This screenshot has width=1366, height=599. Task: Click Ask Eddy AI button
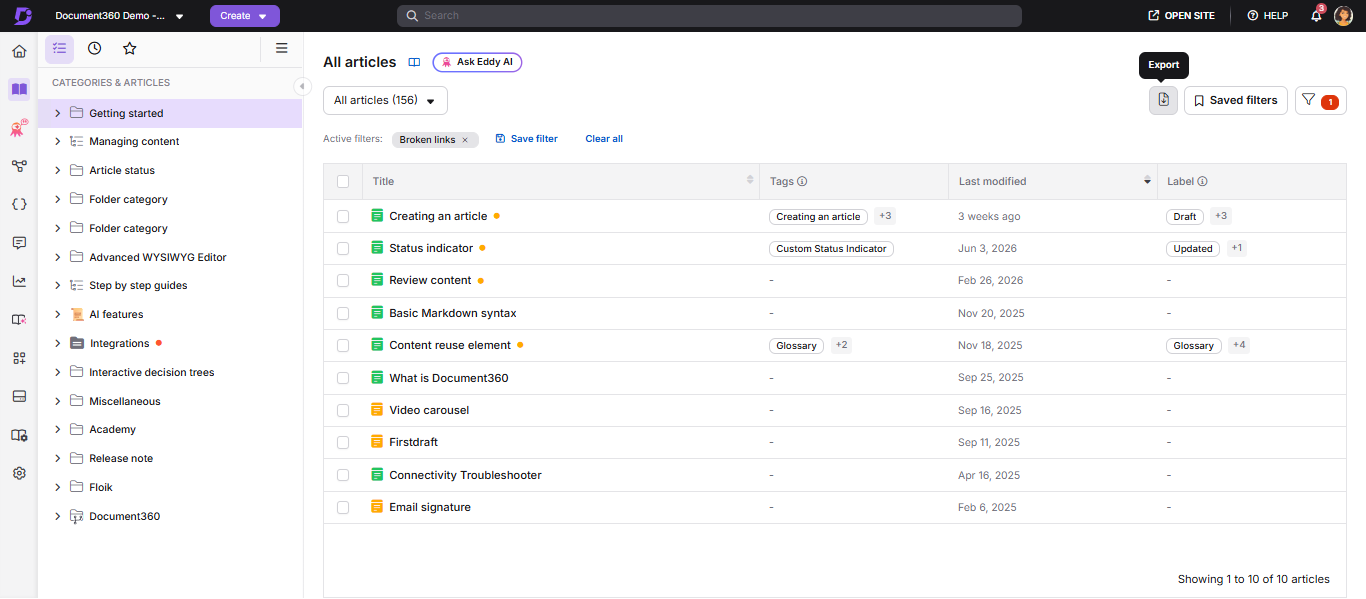click(x=477, y=62)
